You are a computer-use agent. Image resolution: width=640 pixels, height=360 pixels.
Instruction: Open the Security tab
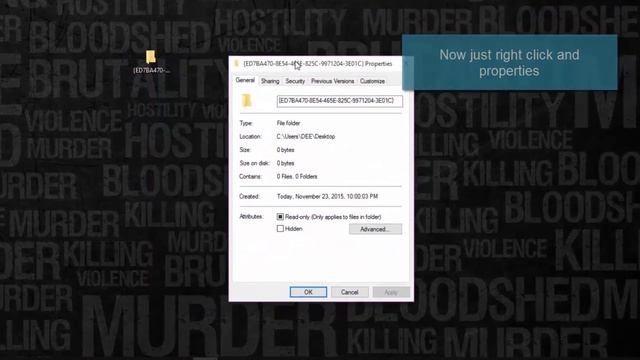pos(295,81)
